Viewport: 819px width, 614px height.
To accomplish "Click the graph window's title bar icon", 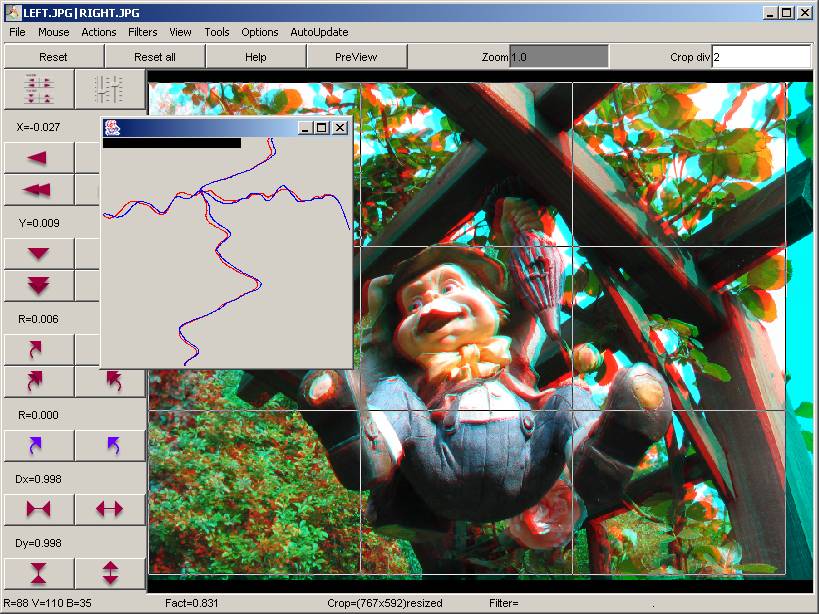I will click(x=112, y=127).
